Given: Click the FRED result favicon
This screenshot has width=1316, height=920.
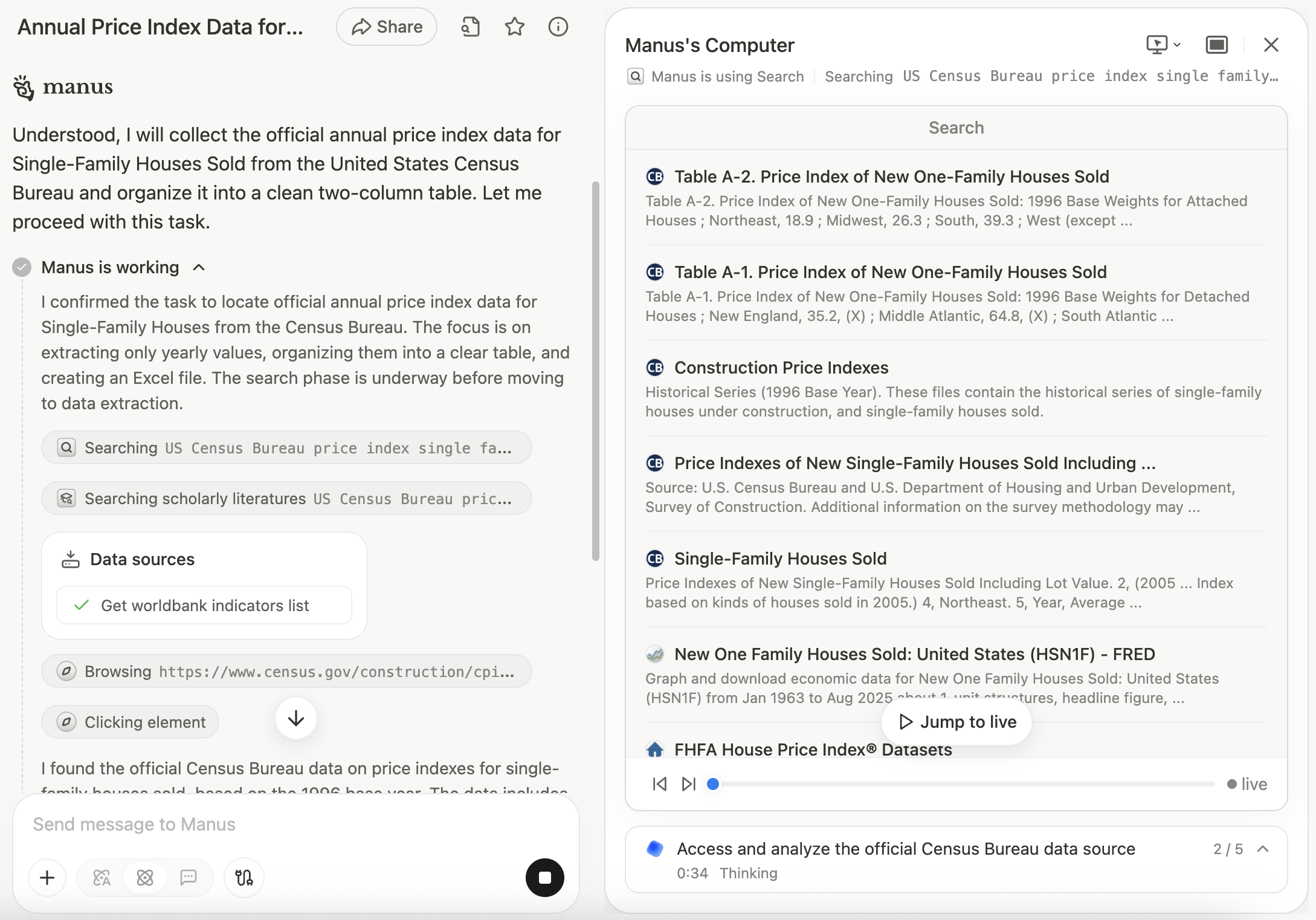Looking at the screenshot, I should tap(655, 654).
